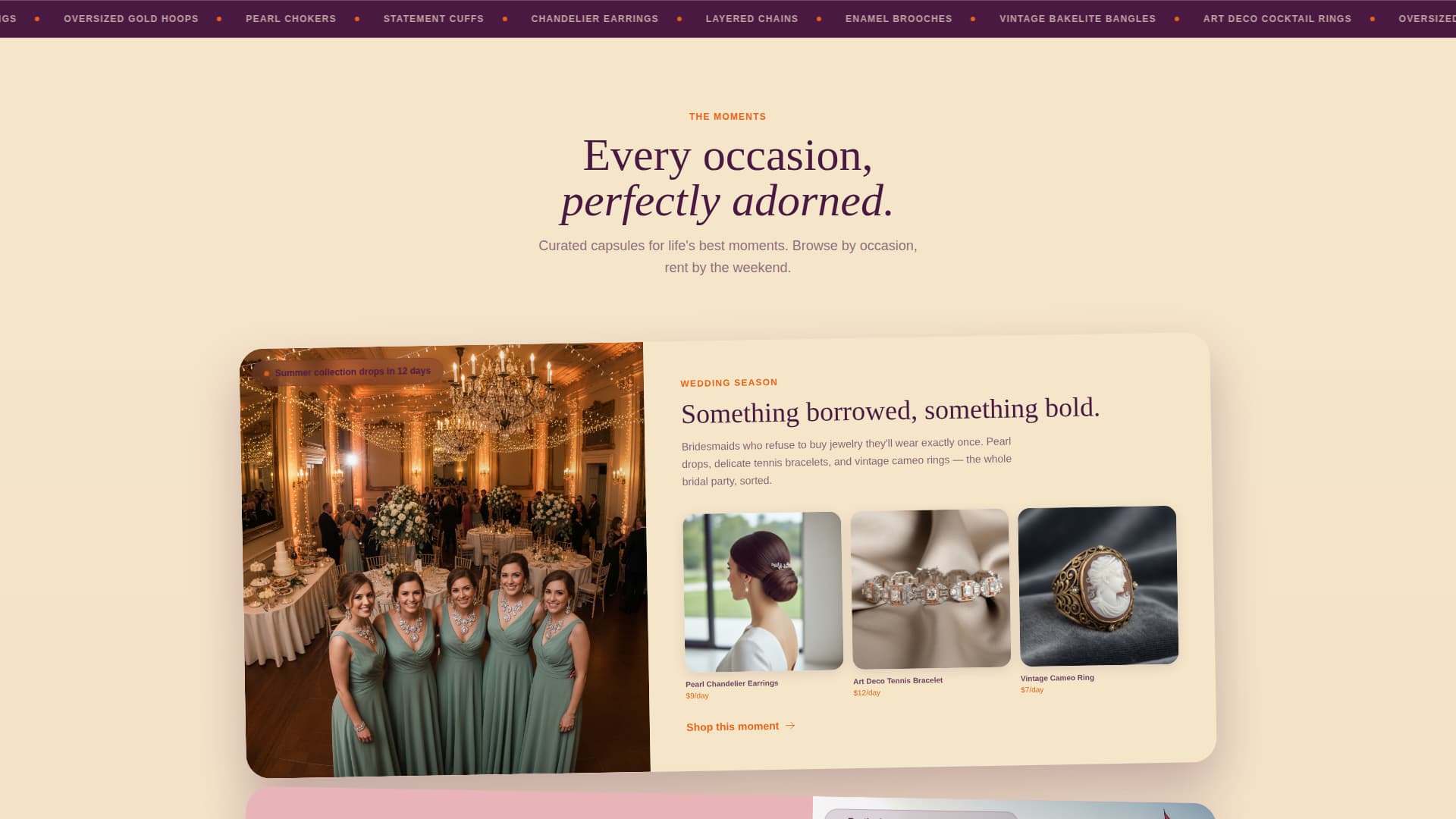Click the Shop this moment link
Viewport: 1456px width, 819px height.
pos(733,726)
